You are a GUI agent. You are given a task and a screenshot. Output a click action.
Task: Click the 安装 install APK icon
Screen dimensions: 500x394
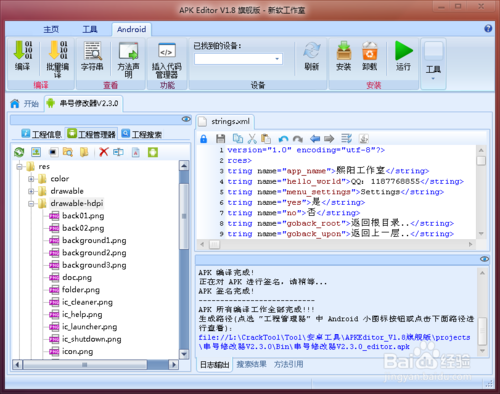pos(344,51)
